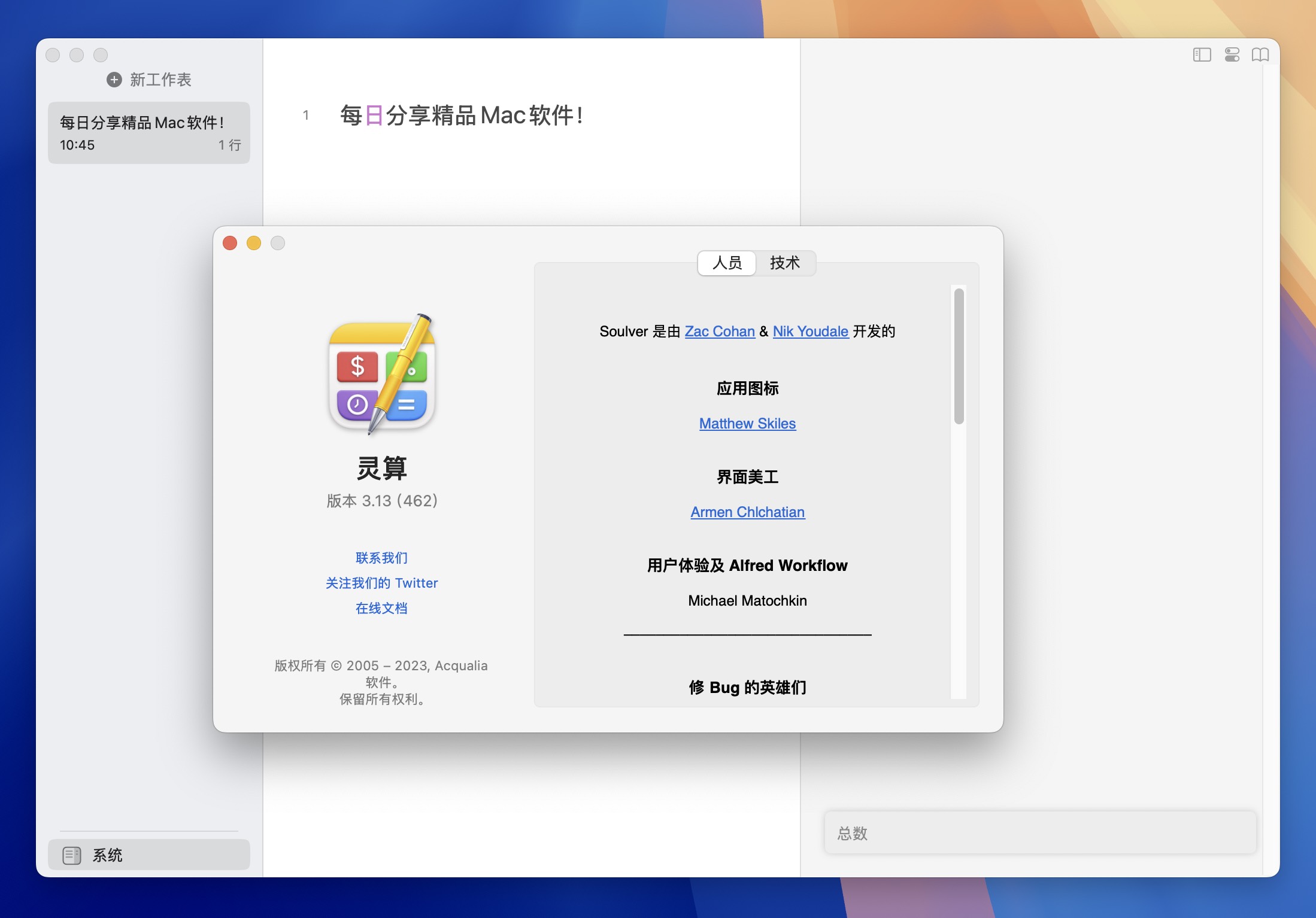The width and height of the screenshot is (1316, 918).
Task: Open the Zac Cohan link
Action: [720, 332]
